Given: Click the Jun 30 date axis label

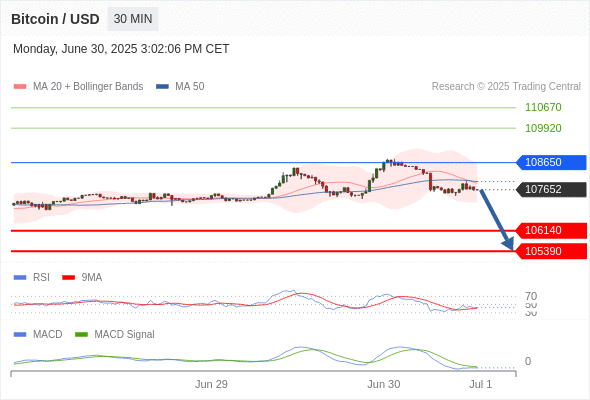Looking at the screenshot, I should coord(383,384).
